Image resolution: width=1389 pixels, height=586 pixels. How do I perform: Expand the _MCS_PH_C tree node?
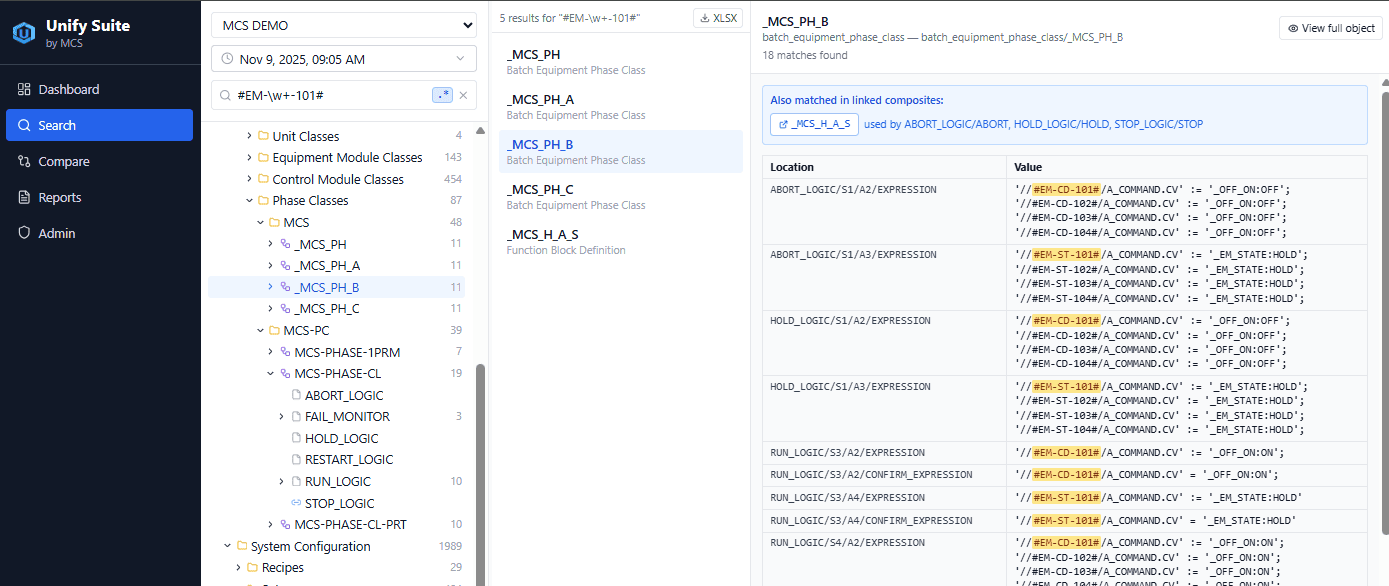270,309
